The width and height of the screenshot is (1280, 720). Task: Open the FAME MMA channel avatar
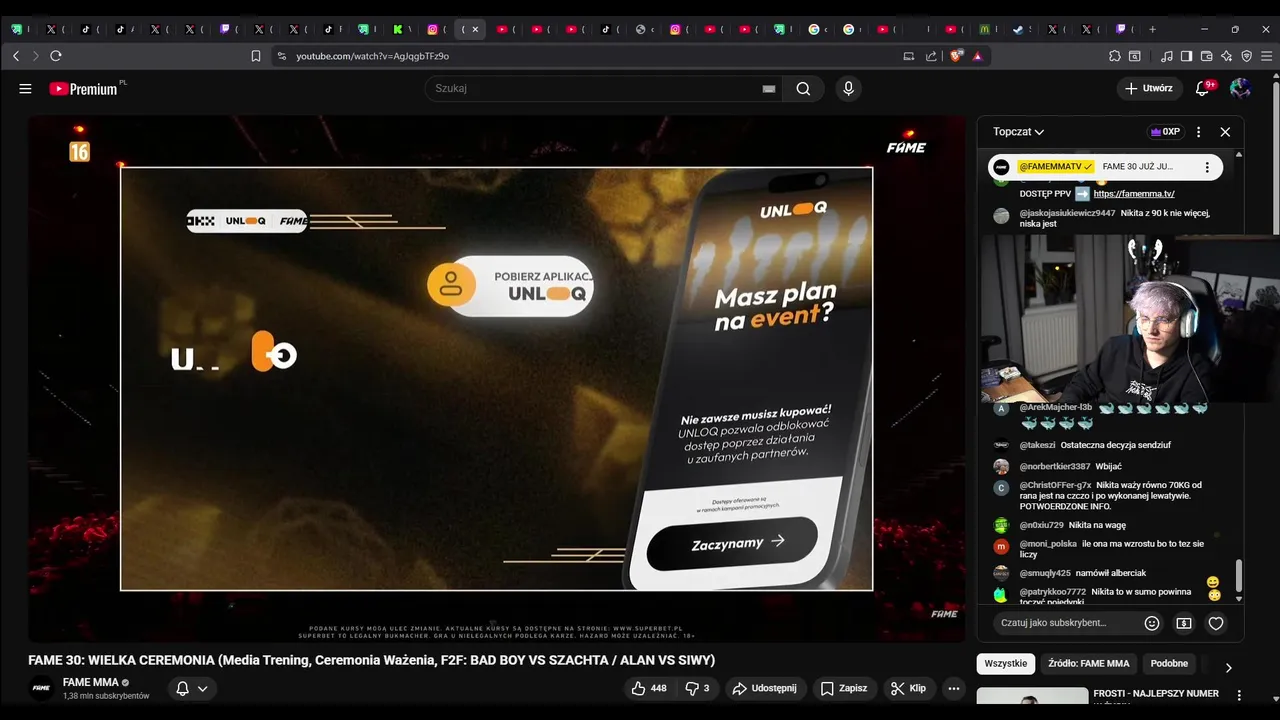point(41,688)
